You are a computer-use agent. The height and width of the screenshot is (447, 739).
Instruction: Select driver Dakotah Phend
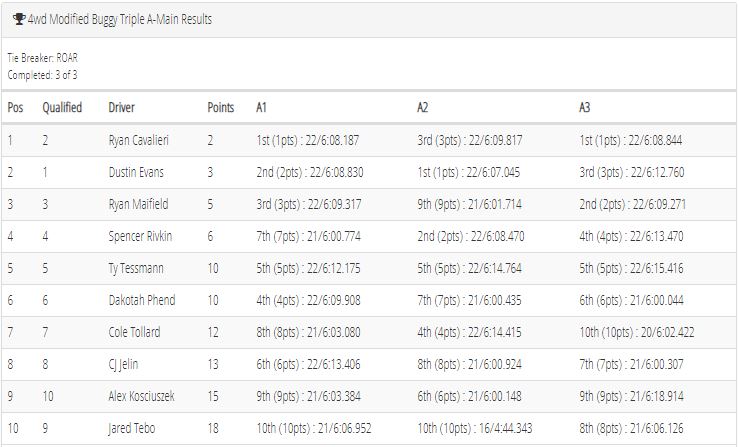[x=142, y=300]
